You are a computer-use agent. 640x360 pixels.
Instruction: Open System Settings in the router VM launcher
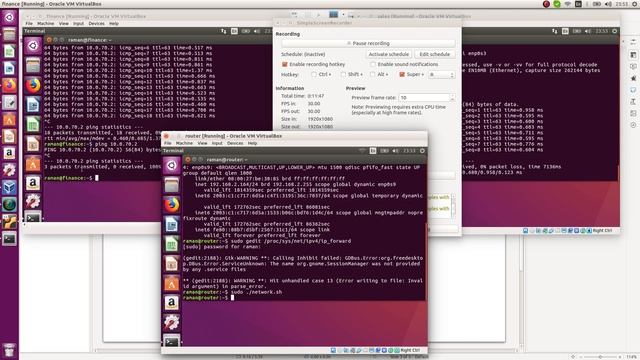coord(171,322)
